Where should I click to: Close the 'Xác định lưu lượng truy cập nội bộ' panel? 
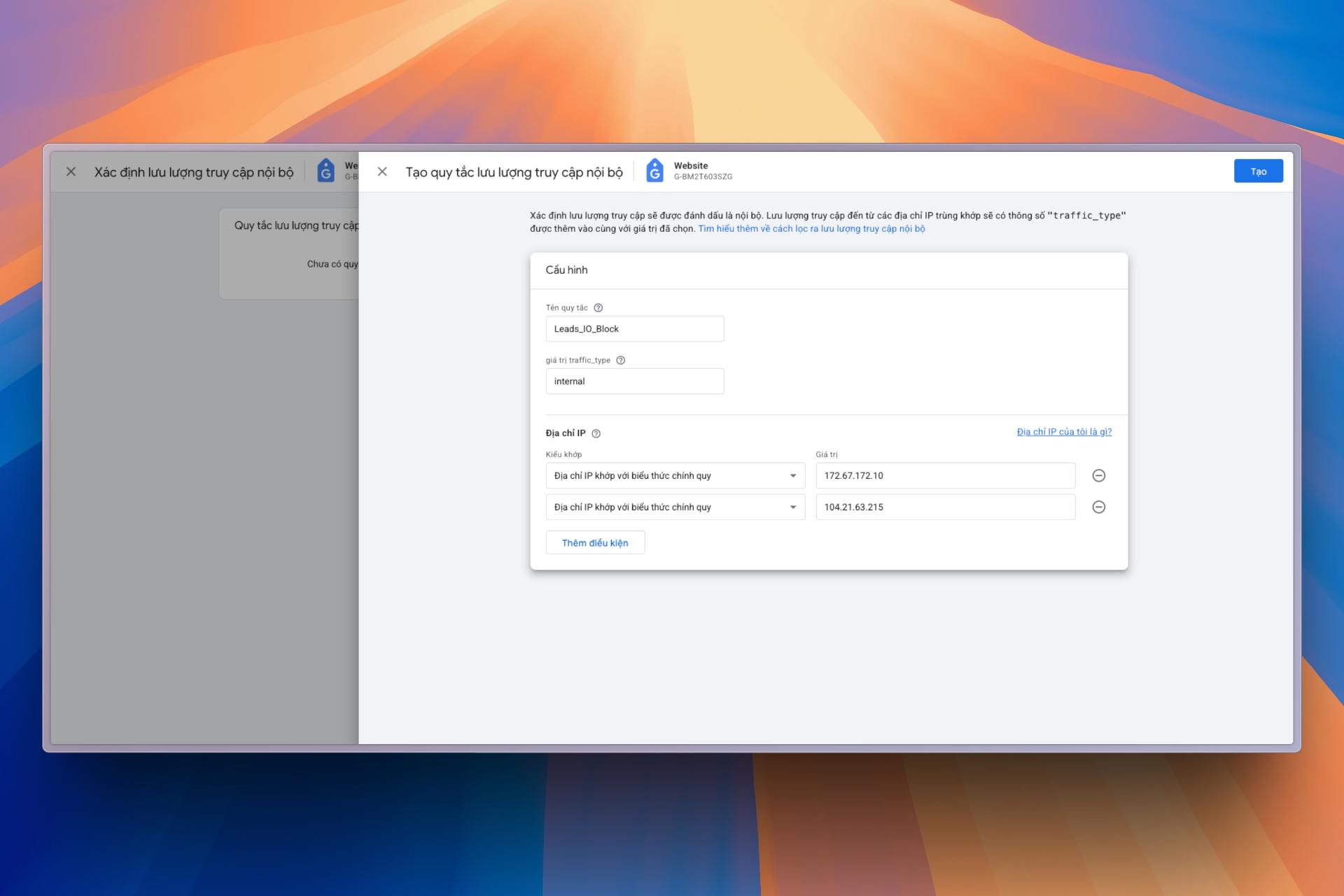[x=71, y=171]
